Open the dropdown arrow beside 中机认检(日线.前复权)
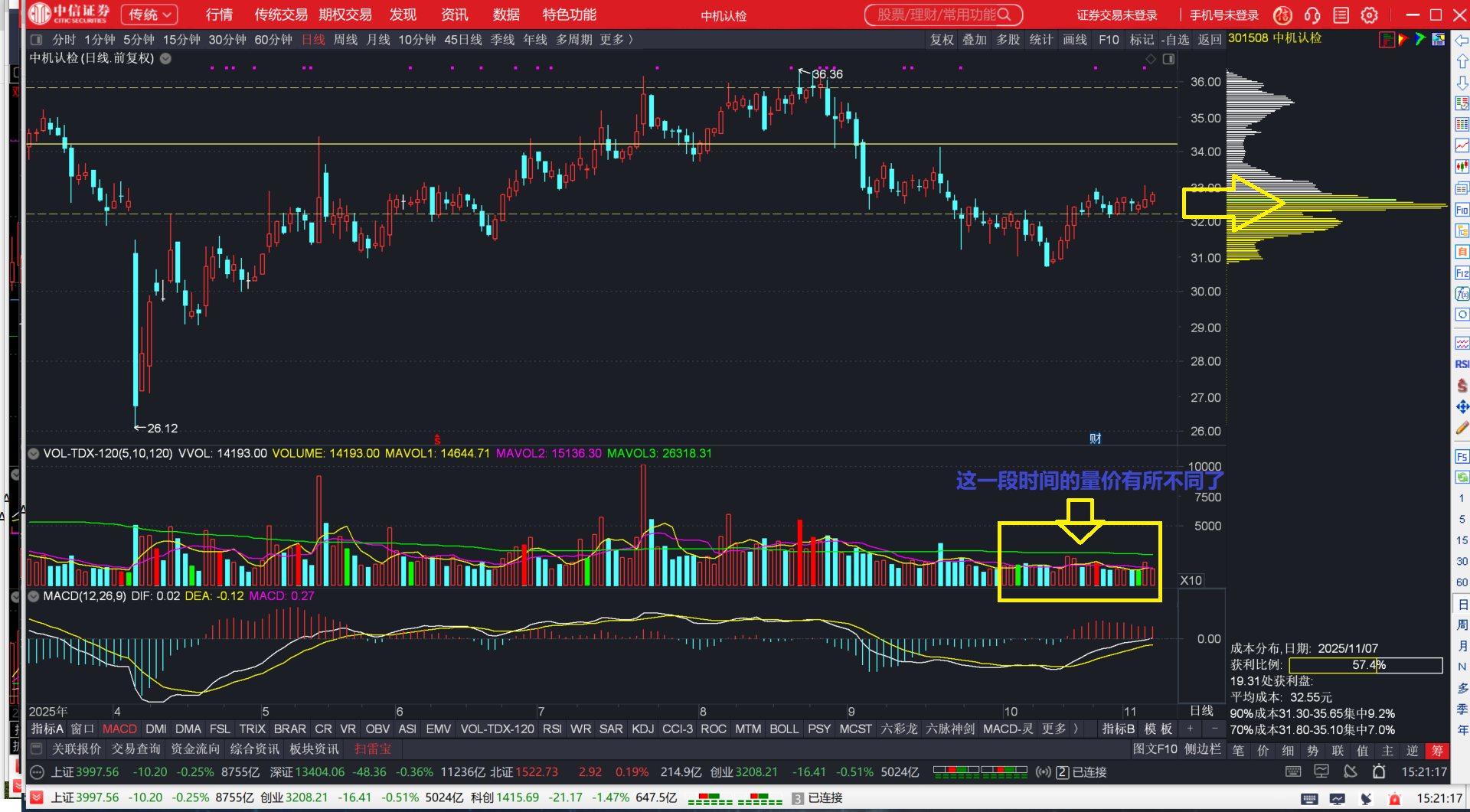Screen dimensions: 1470x812 click(x=165, y=58)
